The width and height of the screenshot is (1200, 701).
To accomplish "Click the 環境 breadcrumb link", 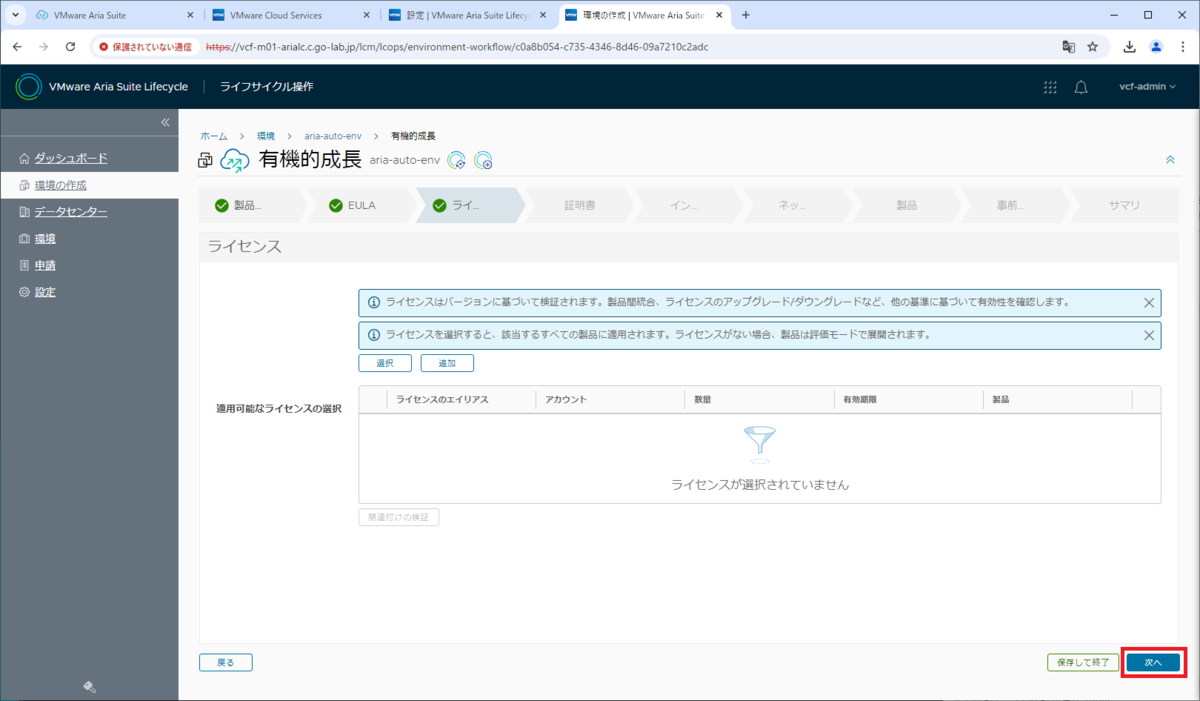I will pos(266,135).
